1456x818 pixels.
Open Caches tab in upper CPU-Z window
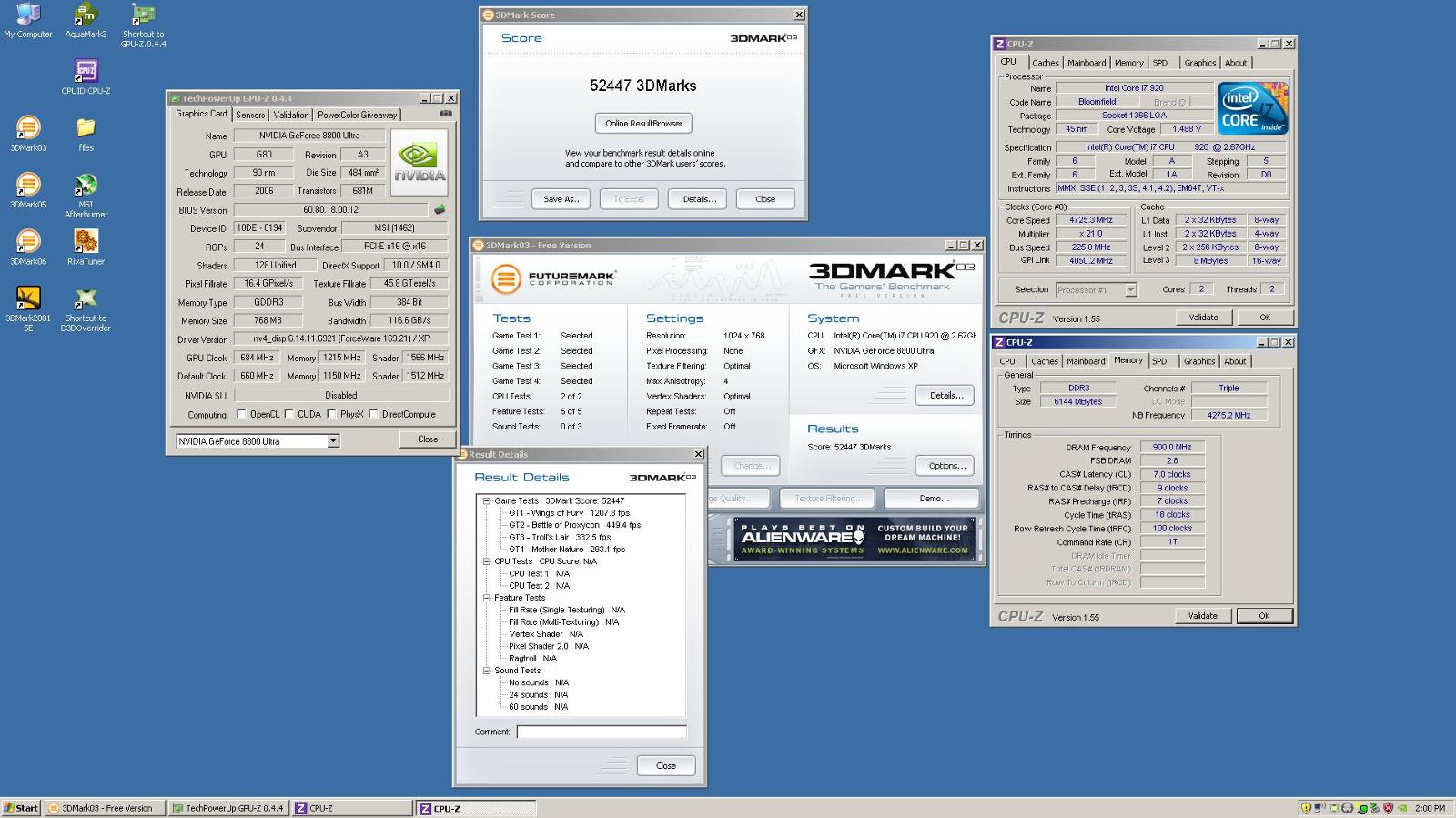point(1046,64)
